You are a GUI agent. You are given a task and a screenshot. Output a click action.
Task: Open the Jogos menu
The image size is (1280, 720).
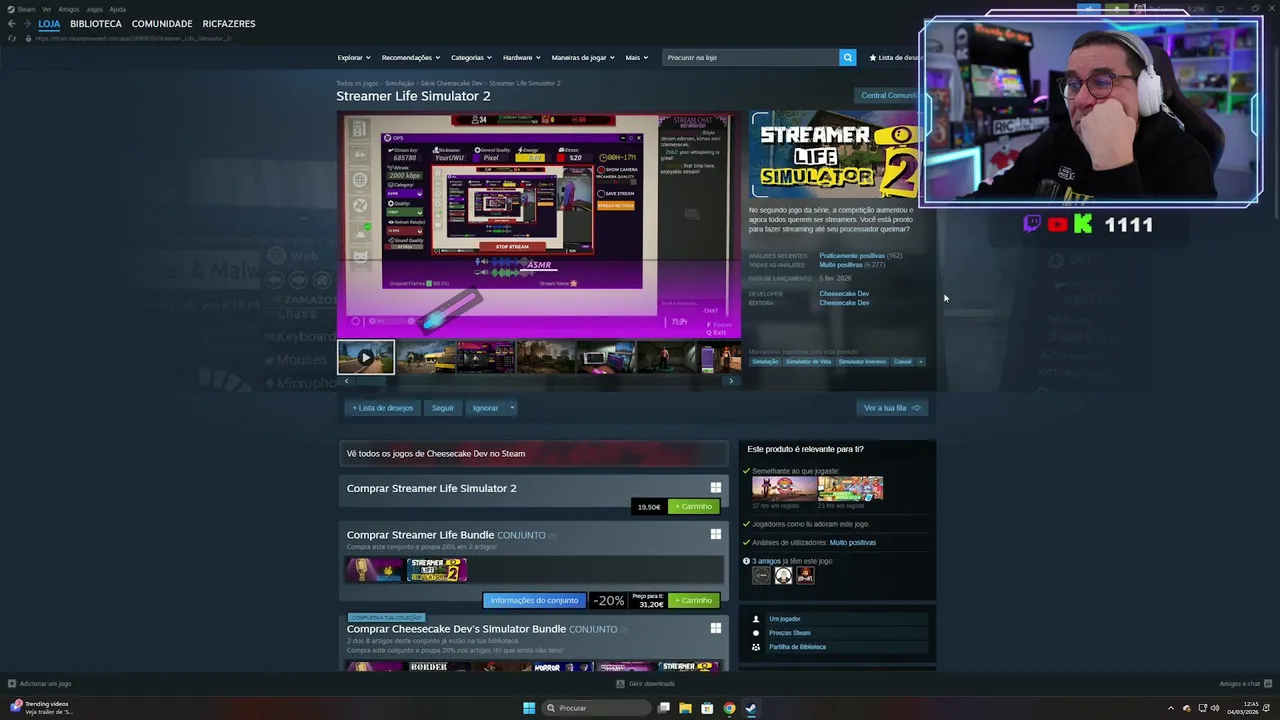[x=94, y=9]
